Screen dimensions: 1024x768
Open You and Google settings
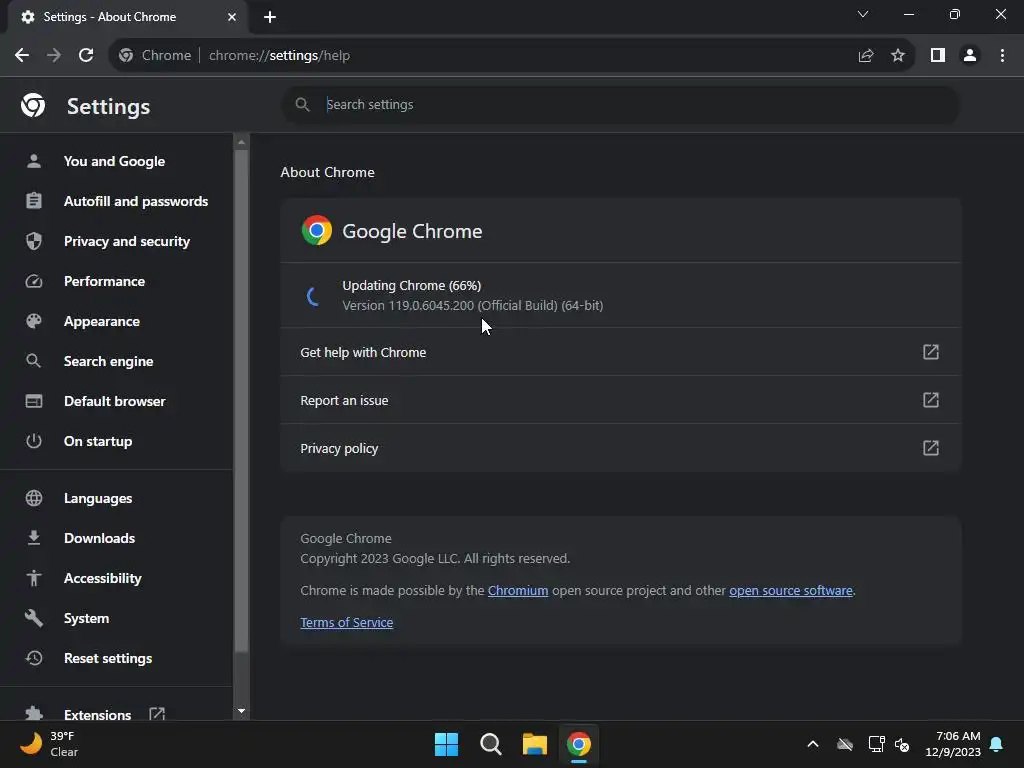coord(116,161)
